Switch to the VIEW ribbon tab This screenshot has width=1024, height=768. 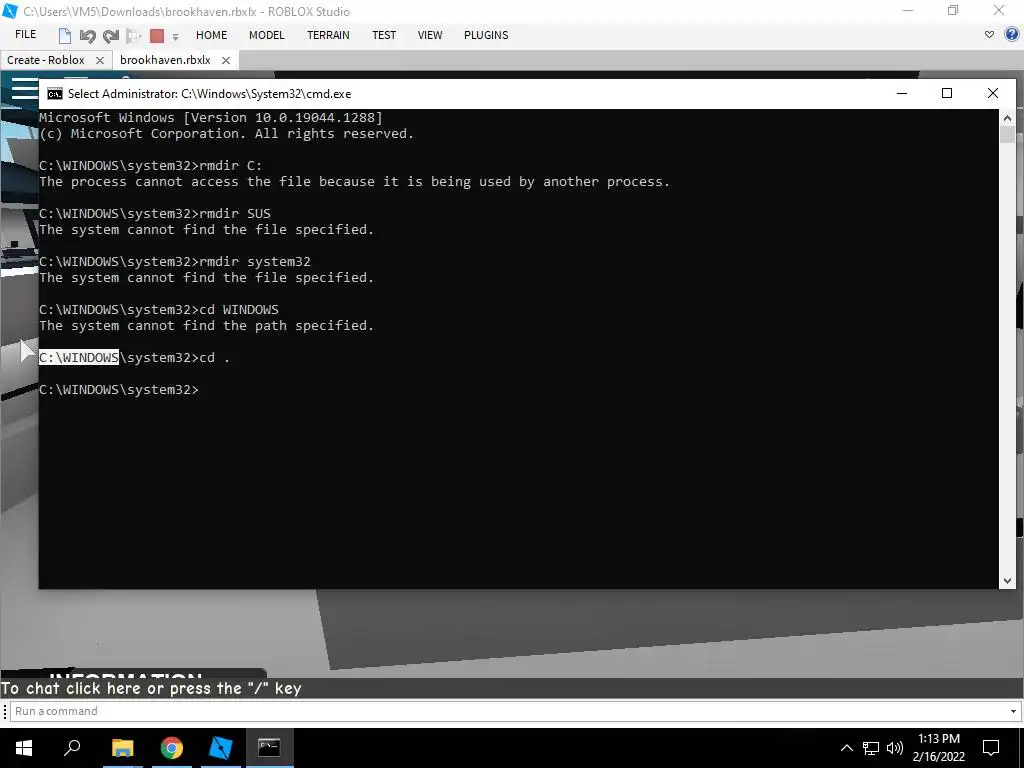point(430,35)
